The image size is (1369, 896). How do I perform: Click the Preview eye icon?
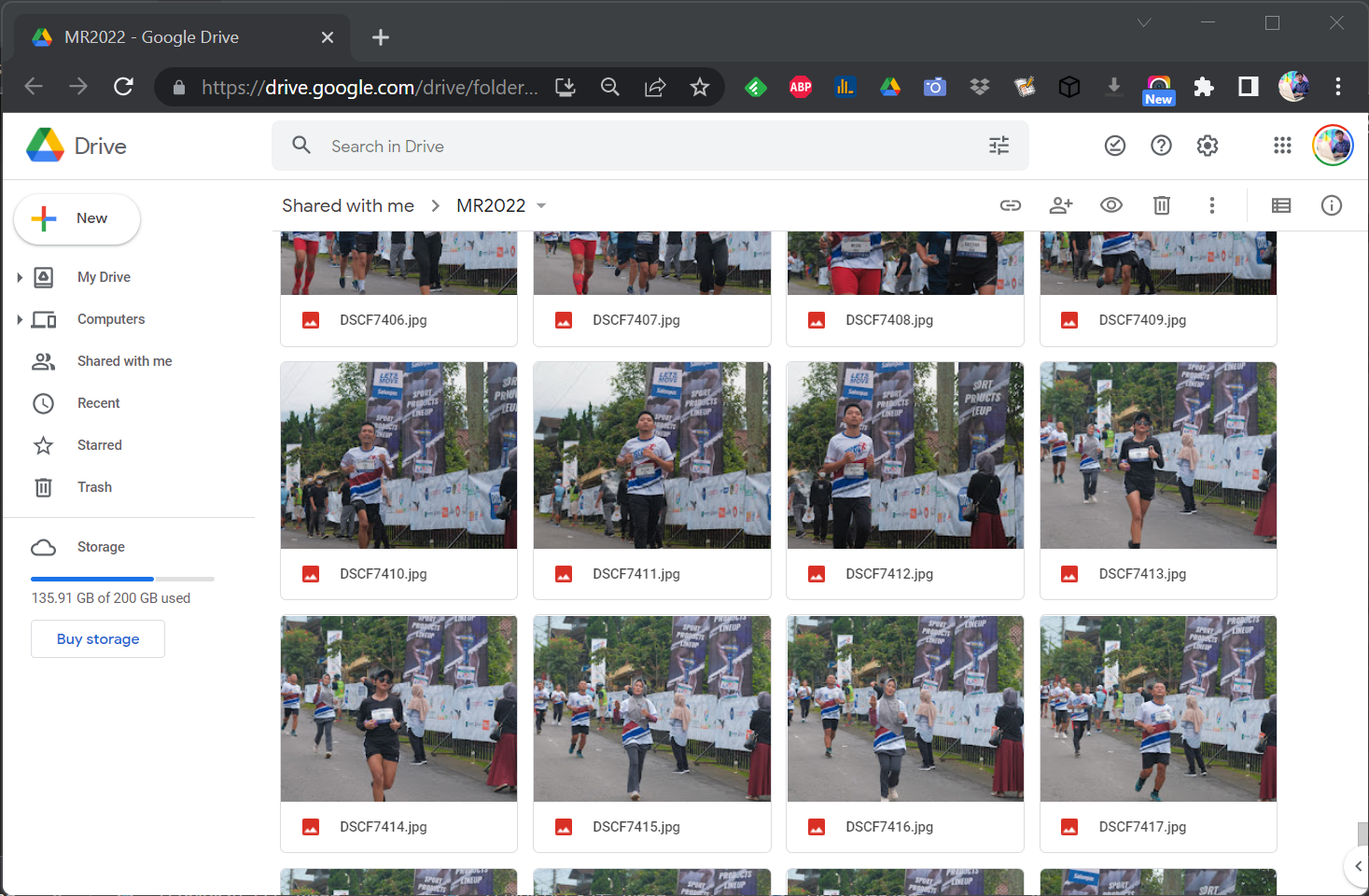coord(1111,205)
